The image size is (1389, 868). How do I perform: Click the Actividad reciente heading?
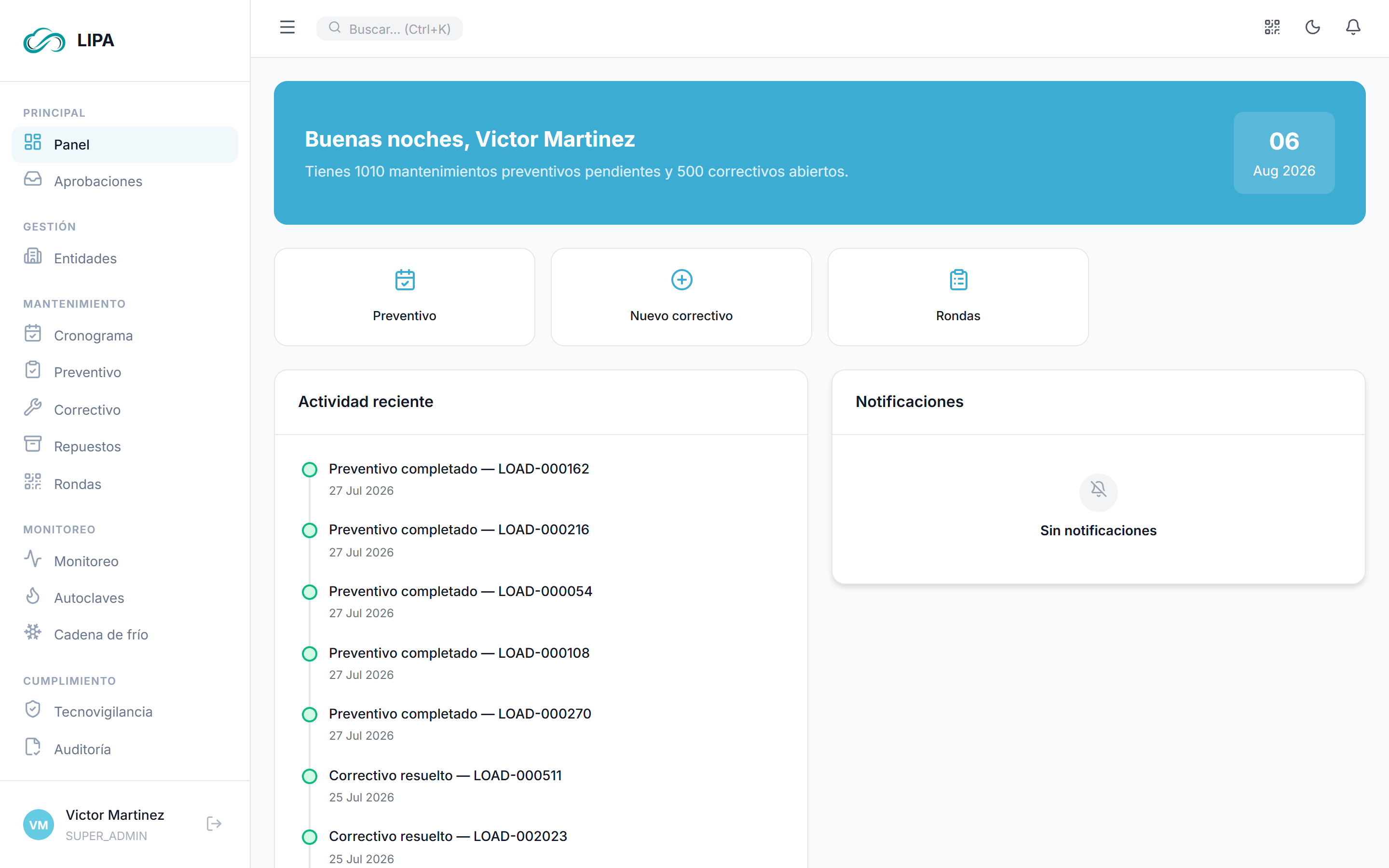[x=366, y=402]
